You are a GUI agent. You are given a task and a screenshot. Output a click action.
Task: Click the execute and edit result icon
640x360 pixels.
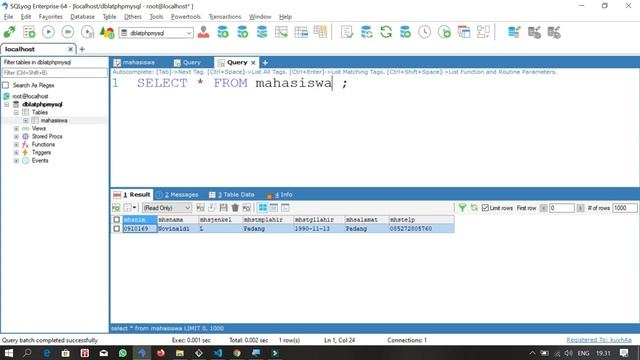(x=87, y=32)
